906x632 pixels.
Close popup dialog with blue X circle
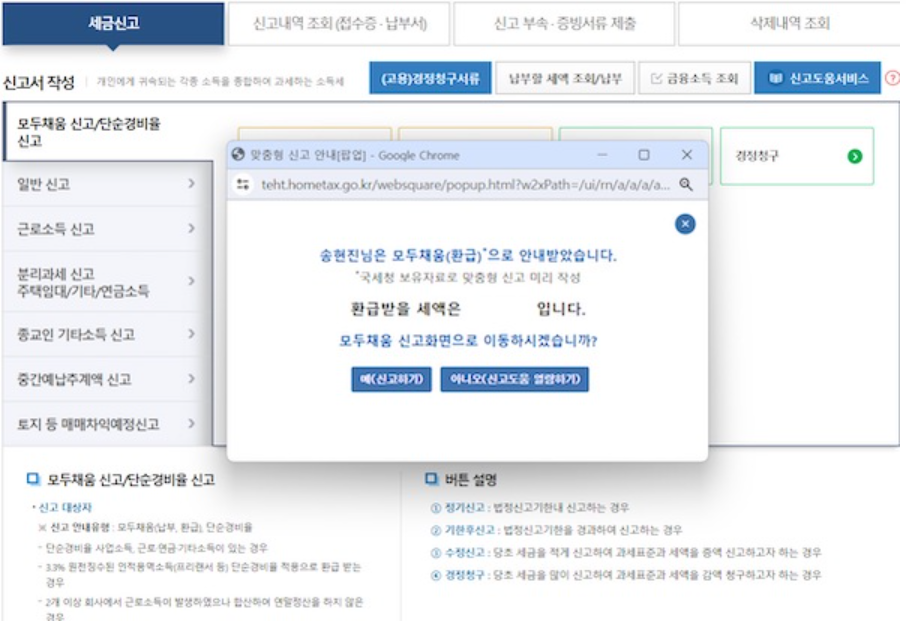point(685,224)
